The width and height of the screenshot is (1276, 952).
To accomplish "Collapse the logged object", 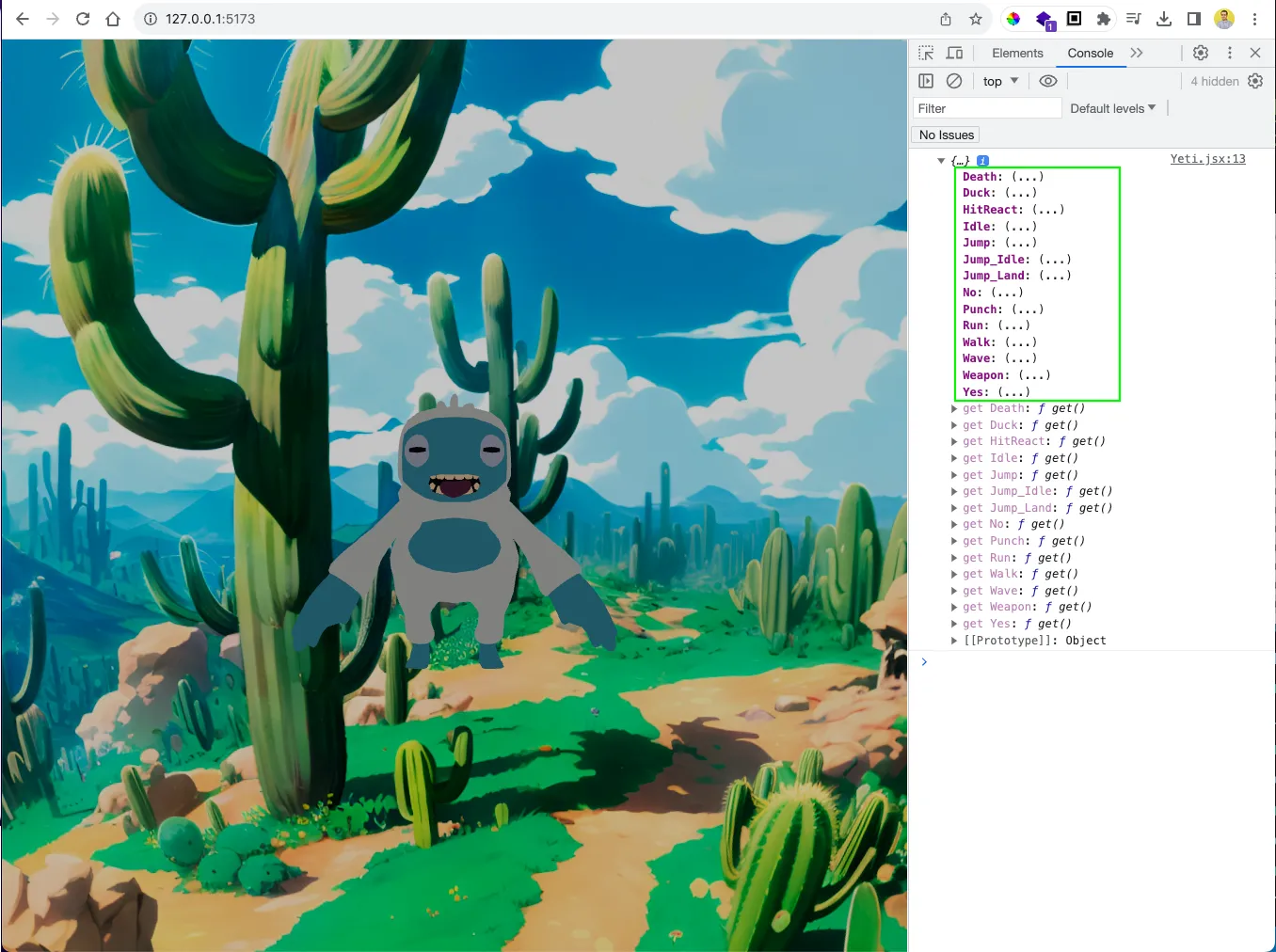I will (x=941, y=161).
